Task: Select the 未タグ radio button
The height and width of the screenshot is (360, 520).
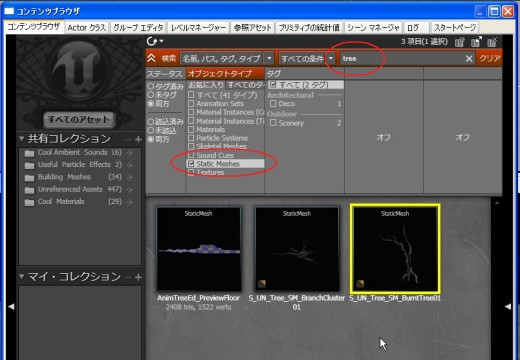Action: pyautogui.click(x=151, y=95)
